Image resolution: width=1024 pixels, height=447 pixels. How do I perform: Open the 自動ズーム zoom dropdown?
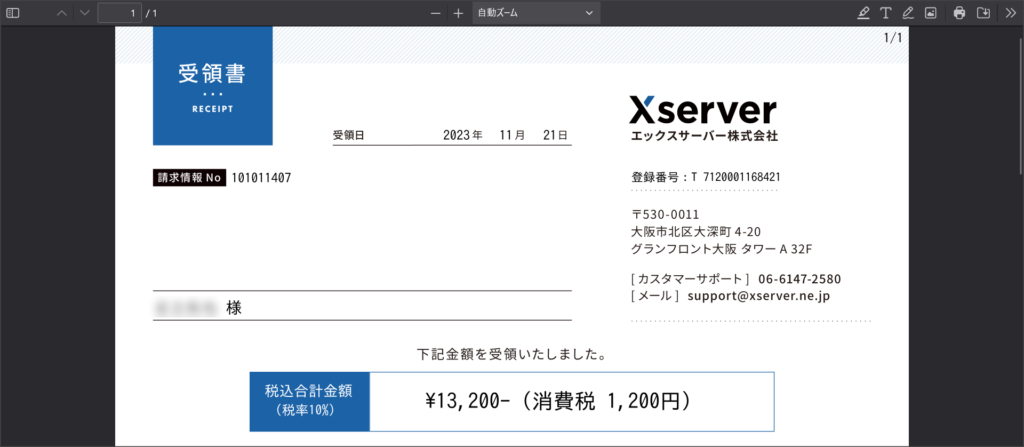point(536,13)
